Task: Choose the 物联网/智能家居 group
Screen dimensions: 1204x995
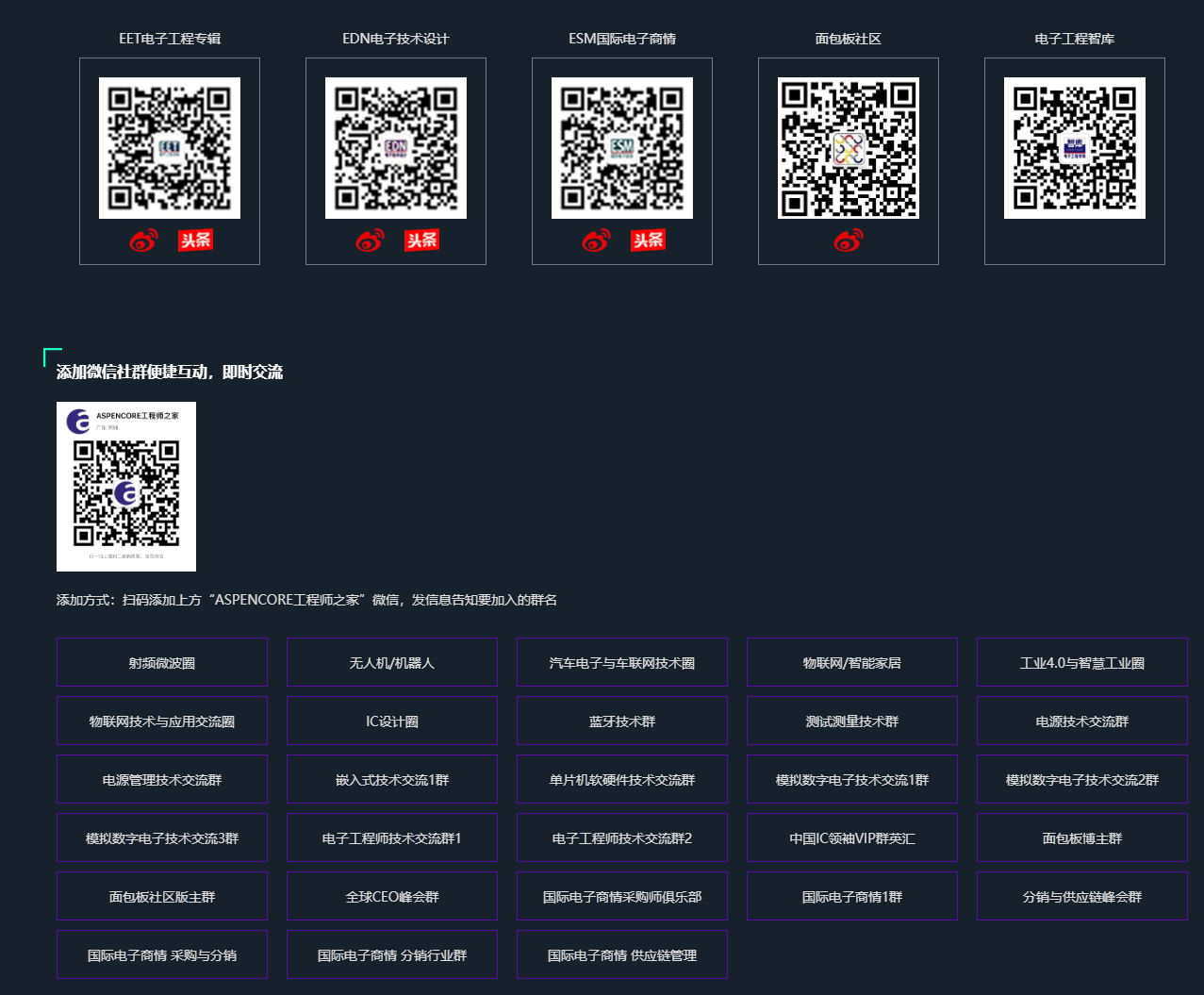Action: tap(852, 662)
